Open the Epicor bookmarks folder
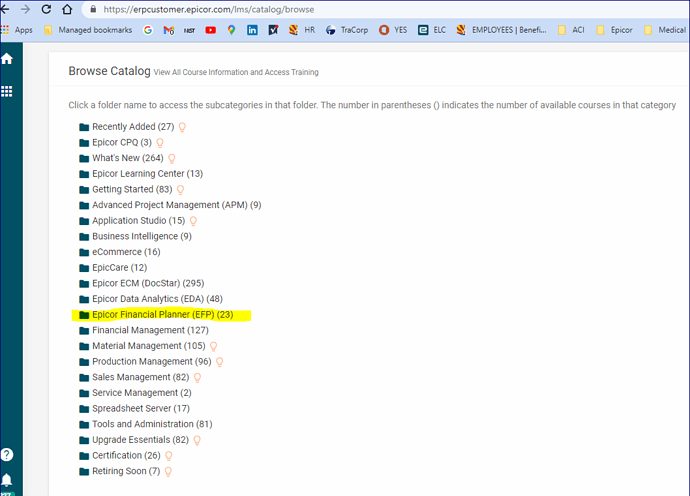Image resolution: width=690 pixels, height=496 pixels. [x=614, y=30]
